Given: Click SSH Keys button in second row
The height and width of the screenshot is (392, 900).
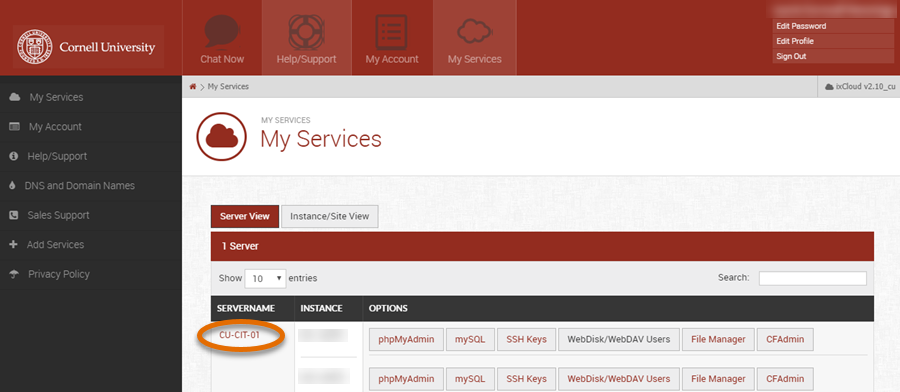Looking at the screenshot, I should point(526,379).
